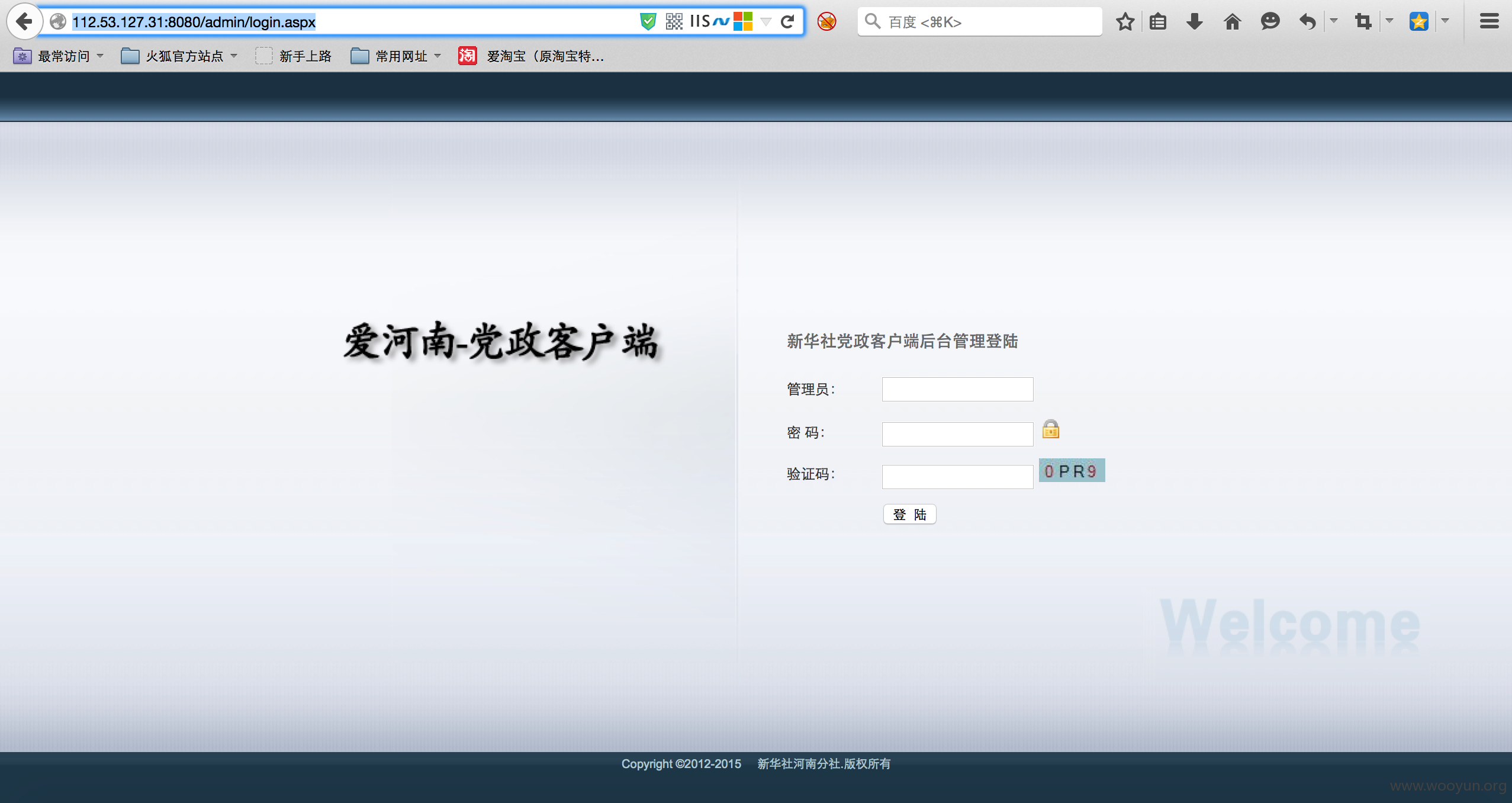Focus the 管理员 username input field

[x=957, y=389]
